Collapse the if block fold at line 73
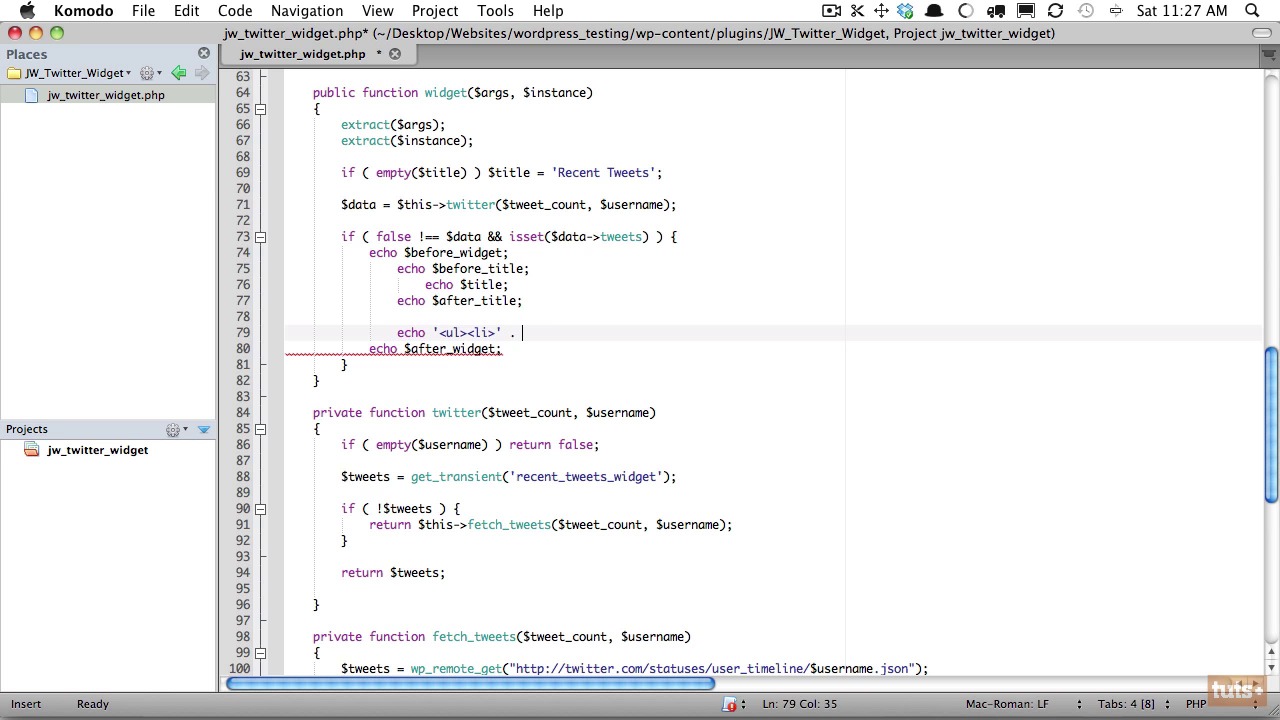The height and width of the screenshot is (720, 1280). coord(260,237)
